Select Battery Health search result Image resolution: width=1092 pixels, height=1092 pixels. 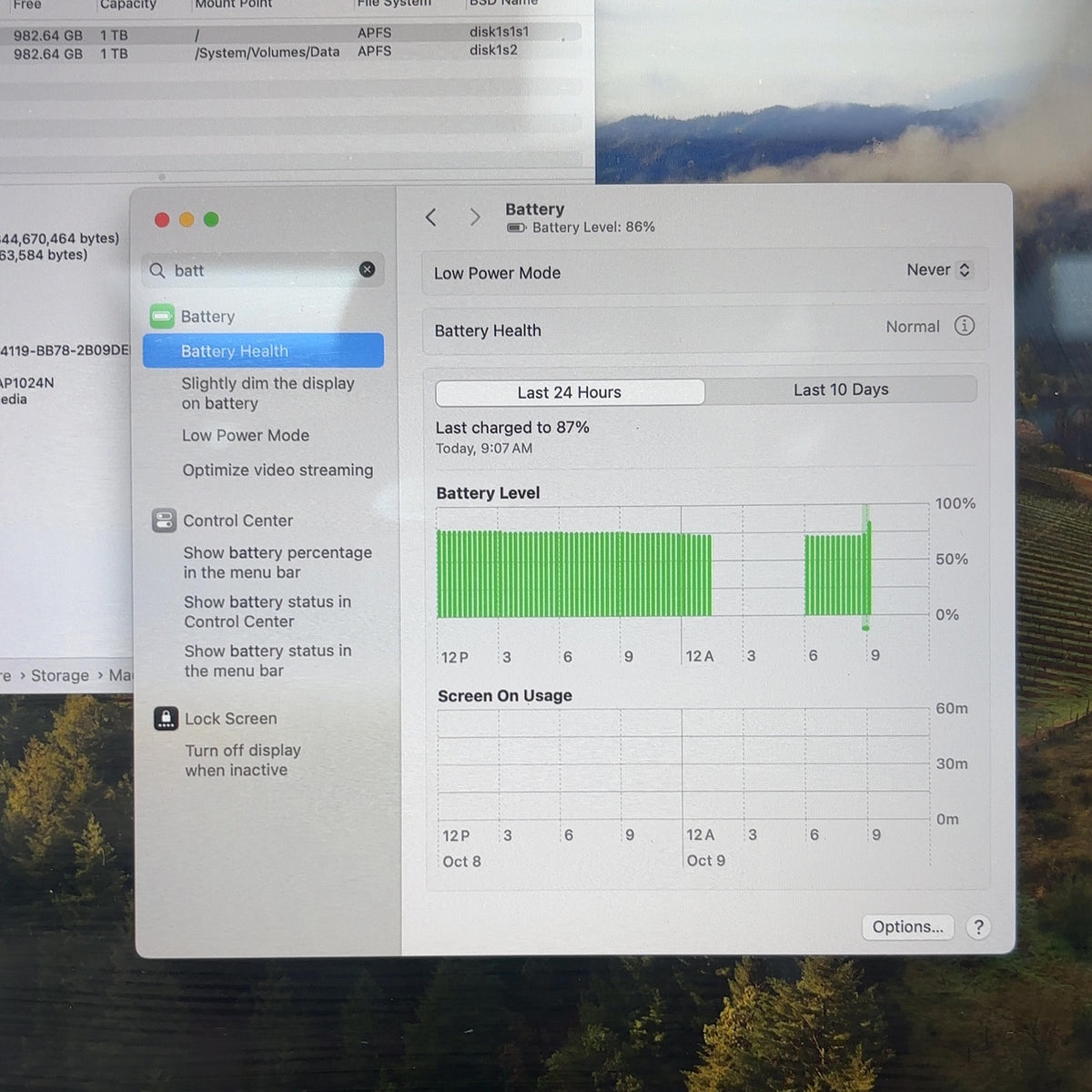point(263,350)
